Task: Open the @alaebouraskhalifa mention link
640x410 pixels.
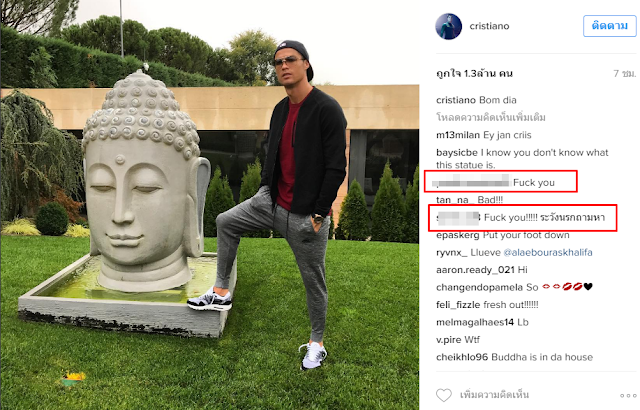Action: coord(548,253)
